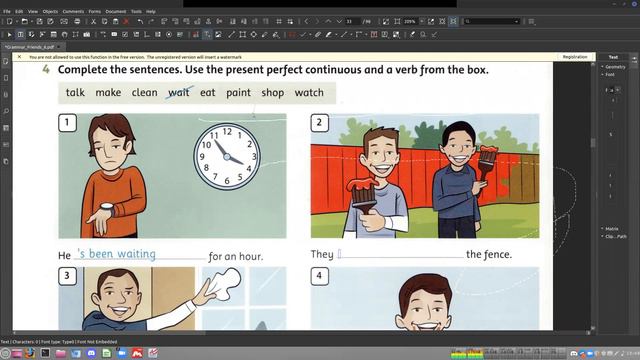
Task: Open the terminal from the taskbar
Action: (45, 353)
